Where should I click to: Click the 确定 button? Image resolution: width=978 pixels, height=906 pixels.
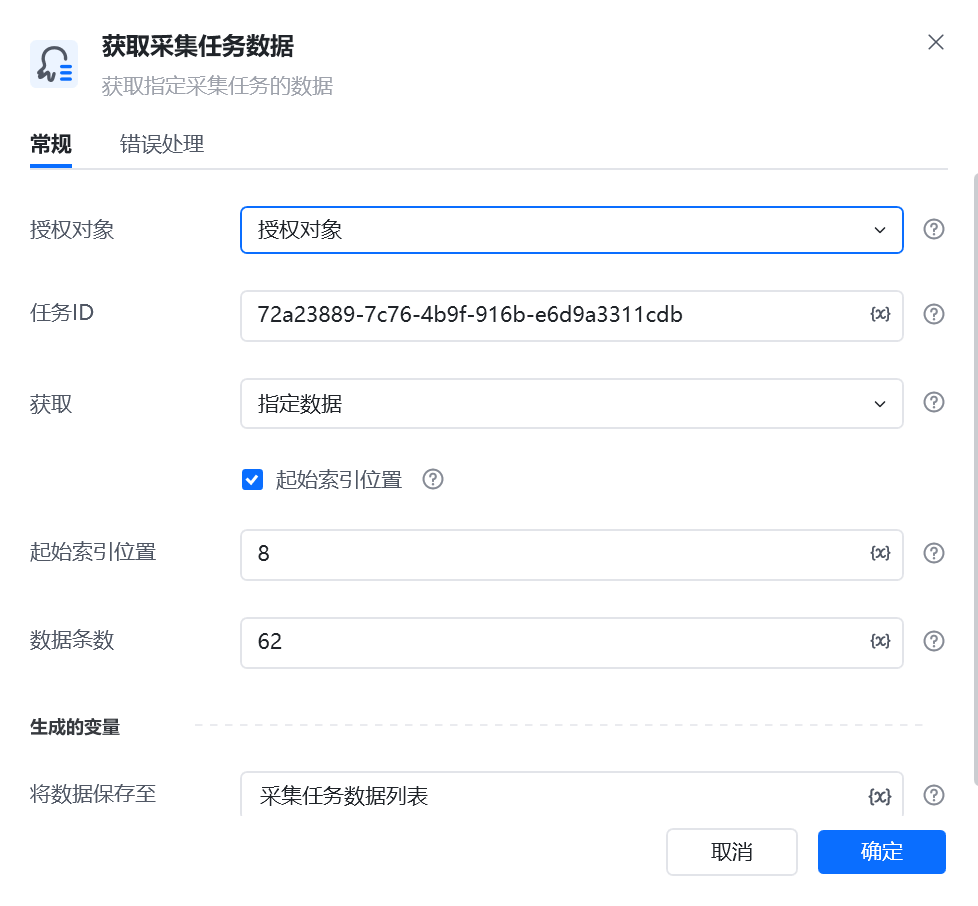click(x=881, y=852)
